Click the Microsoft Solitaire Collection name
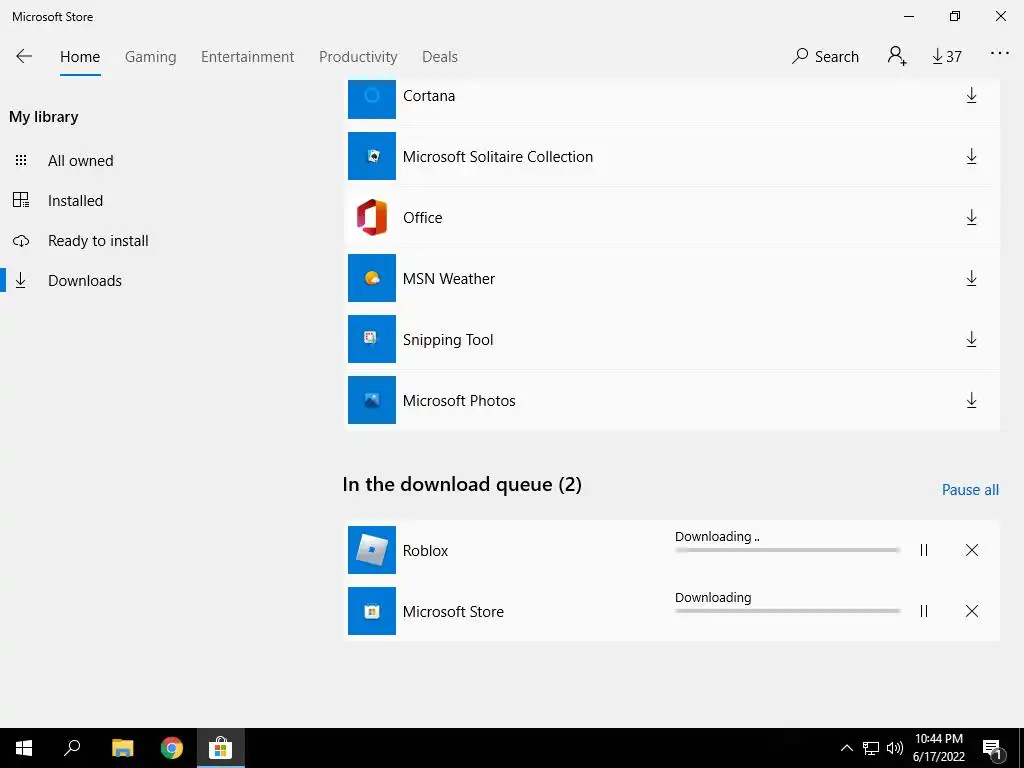This screenshot has width=1024, height=768. [x=498, y=157]
